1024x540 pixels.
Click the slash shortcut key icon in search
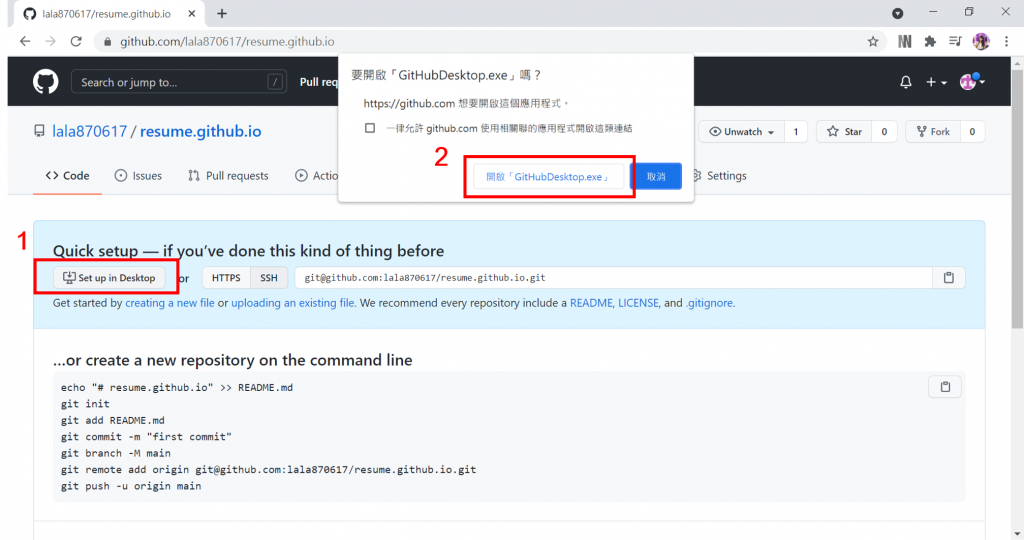pos(275,82)
